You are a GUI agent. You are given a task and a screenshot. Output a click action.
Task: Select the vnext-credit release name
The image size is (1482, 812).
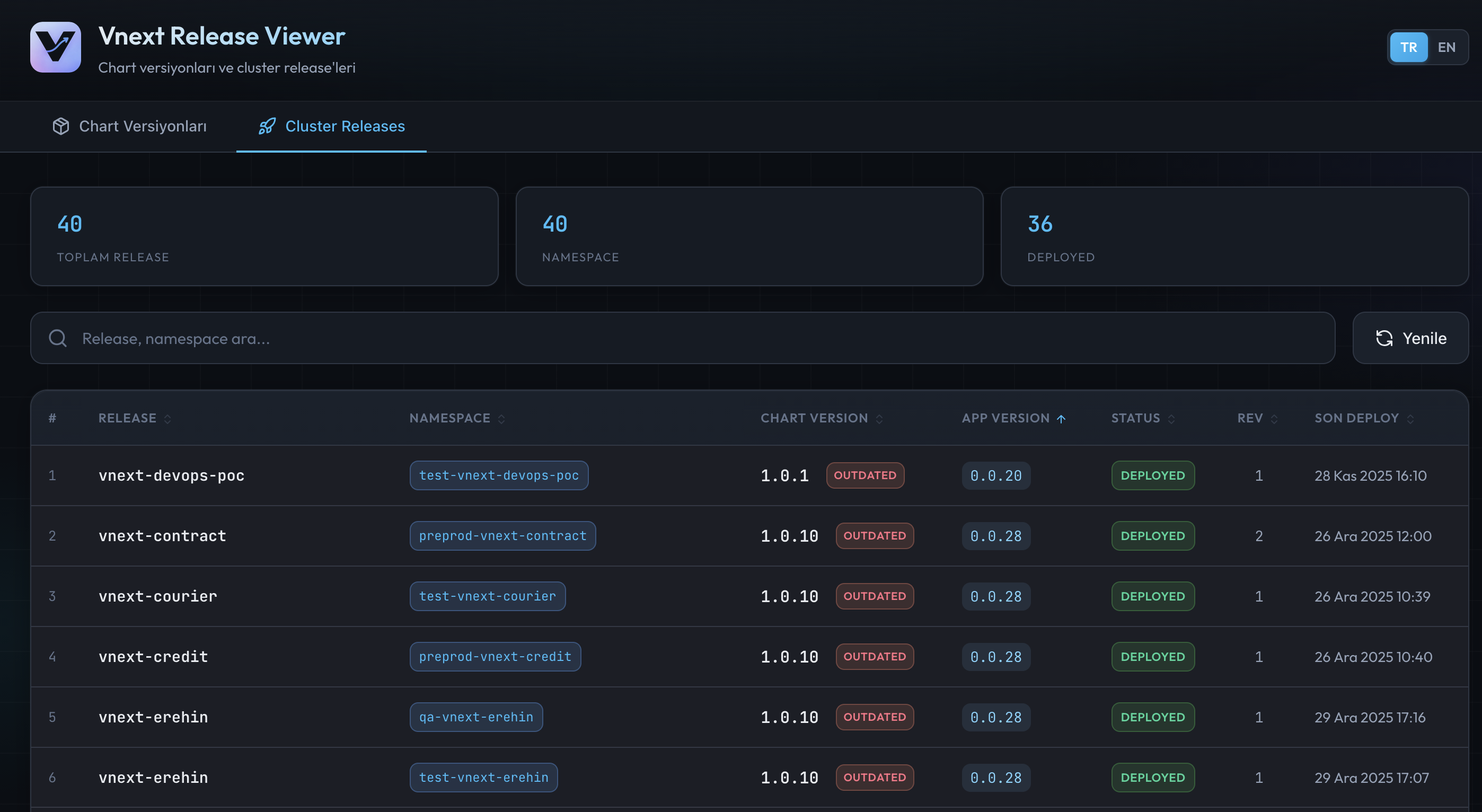tap(153, 657)
